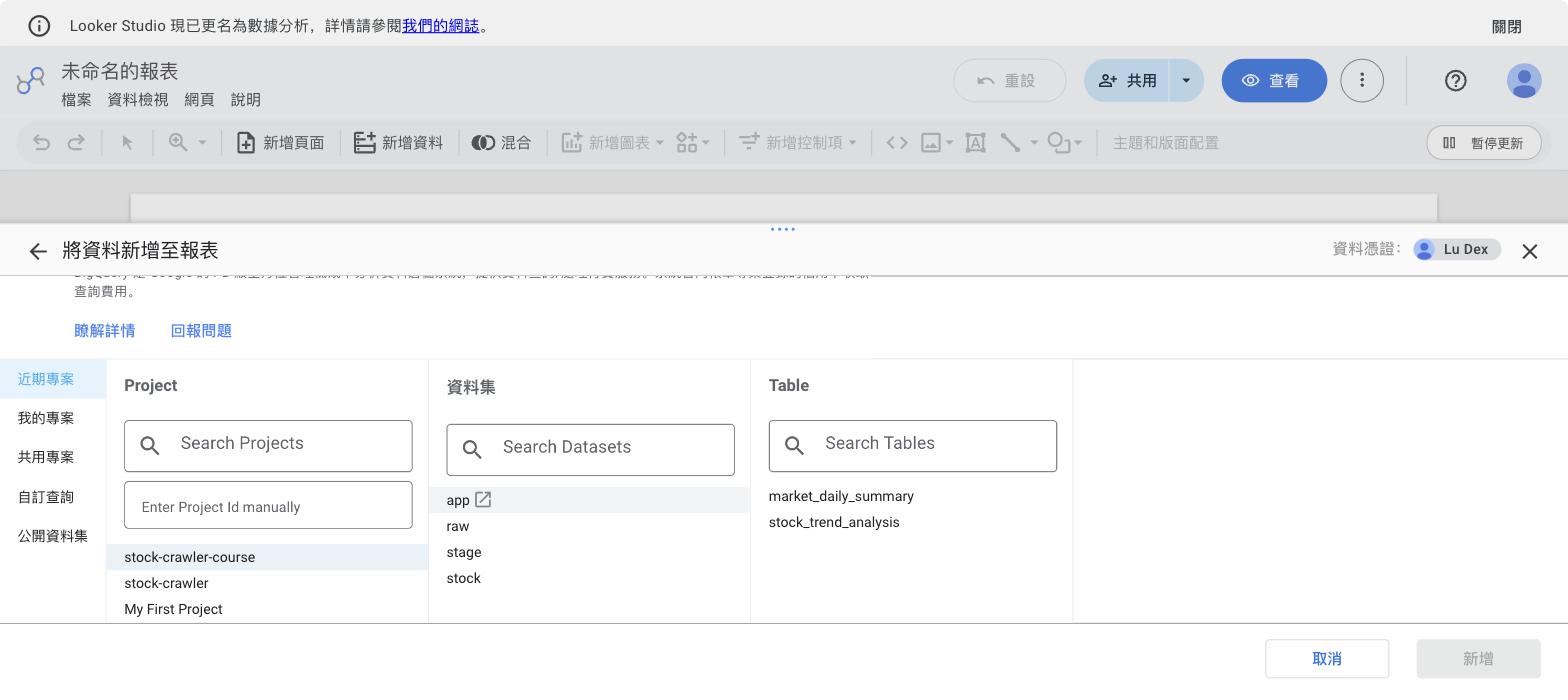Click the text box tool icon
Screen dimensions: 1568x700
pyautogui.click(x=975, y=143)
